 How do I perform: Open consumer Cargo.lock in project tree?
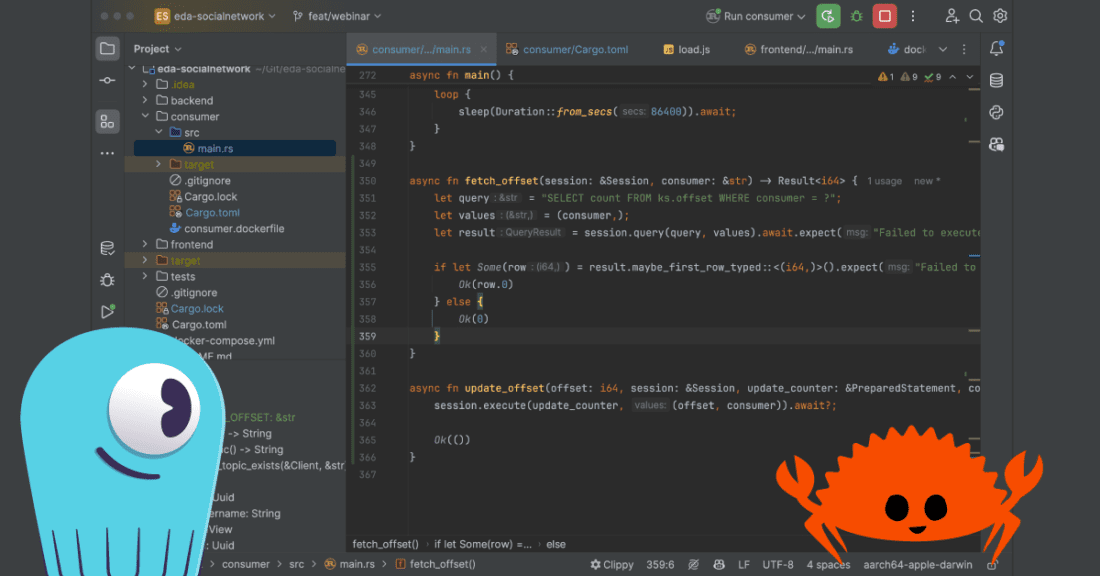pyautogui.click(x=203, y=196)
